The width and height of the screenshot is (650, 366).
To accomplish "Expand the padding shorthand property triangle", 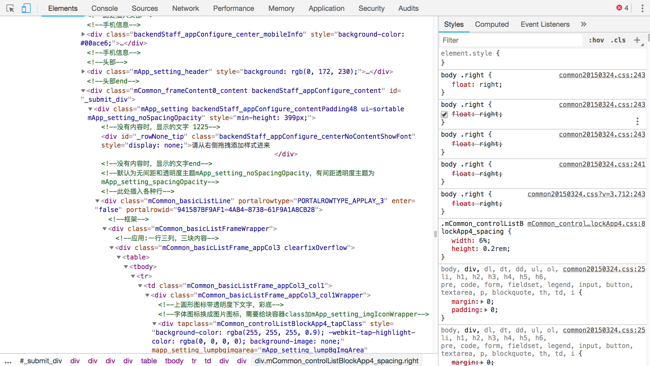I will coord(486,310).
